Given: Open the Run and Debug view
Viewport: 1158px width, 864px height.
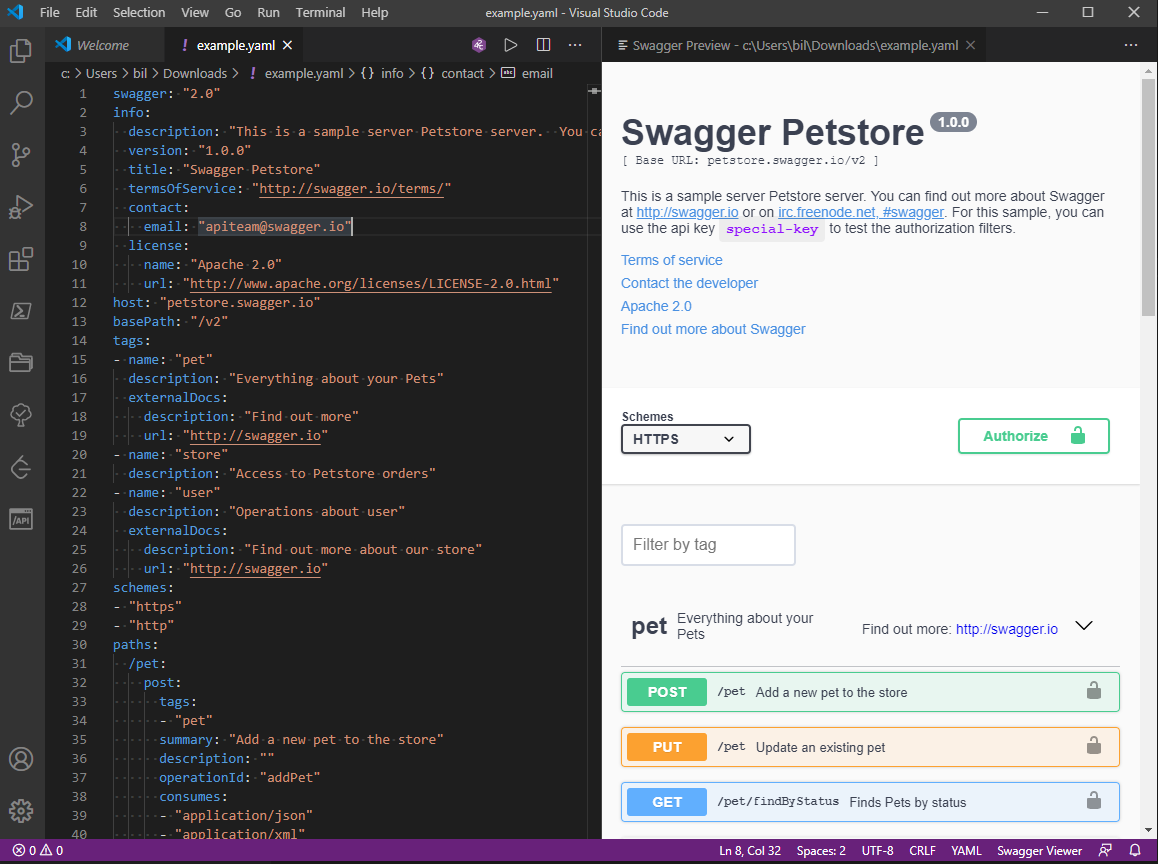Looking at the screenshot, I should (21, 207).
